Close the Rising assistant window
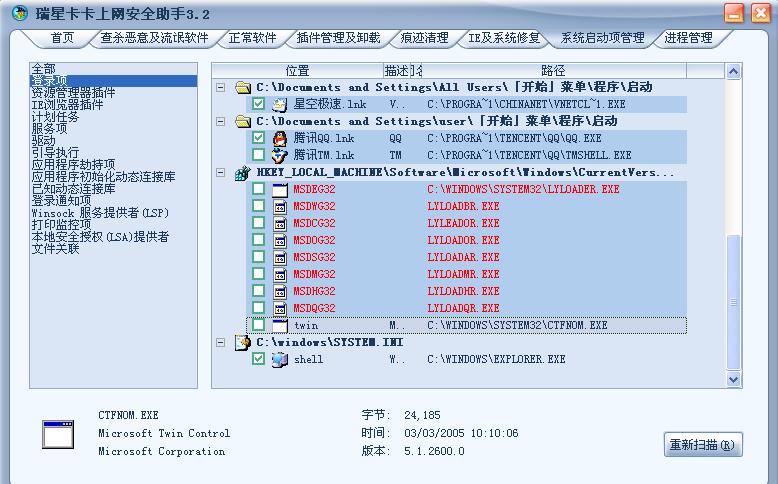 point(760,13)
